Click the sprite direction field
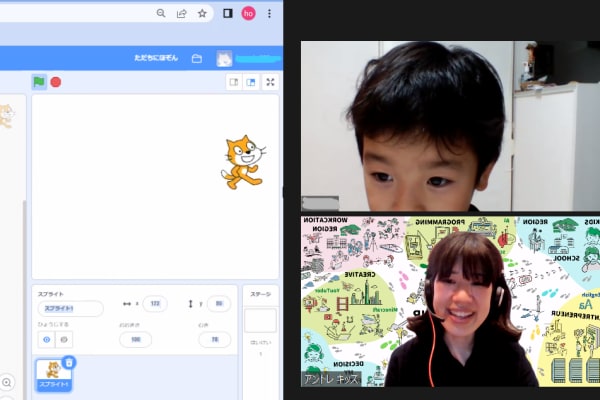This screenshot has height=400, width=600. click(214, 340)
